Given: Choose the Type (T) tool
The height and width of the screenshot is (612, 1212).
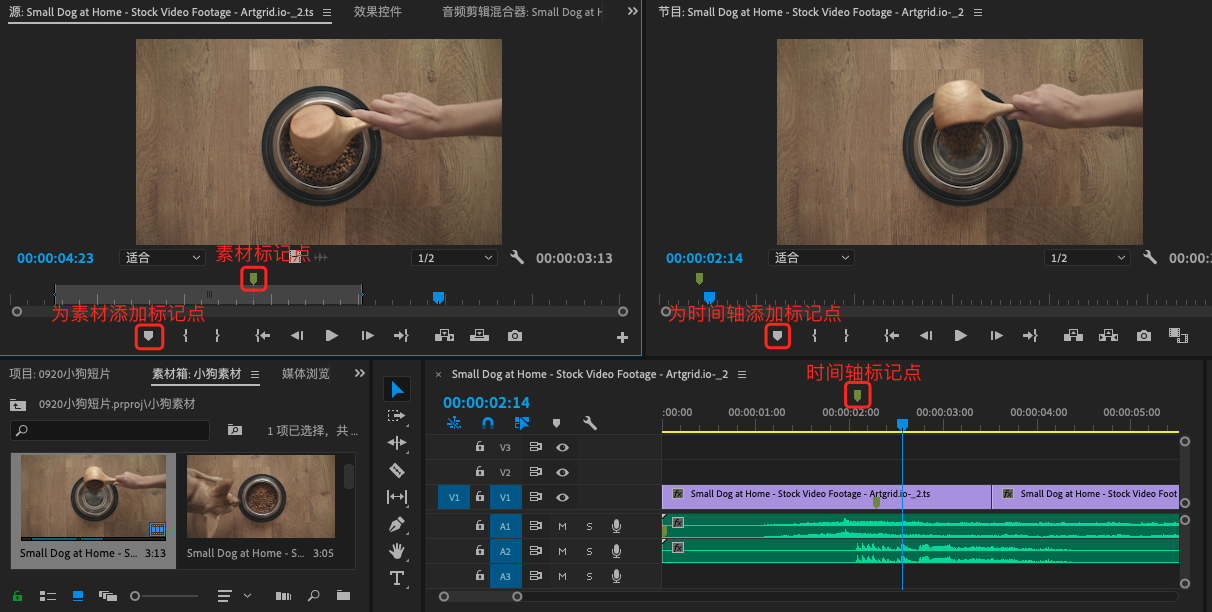Looking at the screenshot, I should [397, 578].
